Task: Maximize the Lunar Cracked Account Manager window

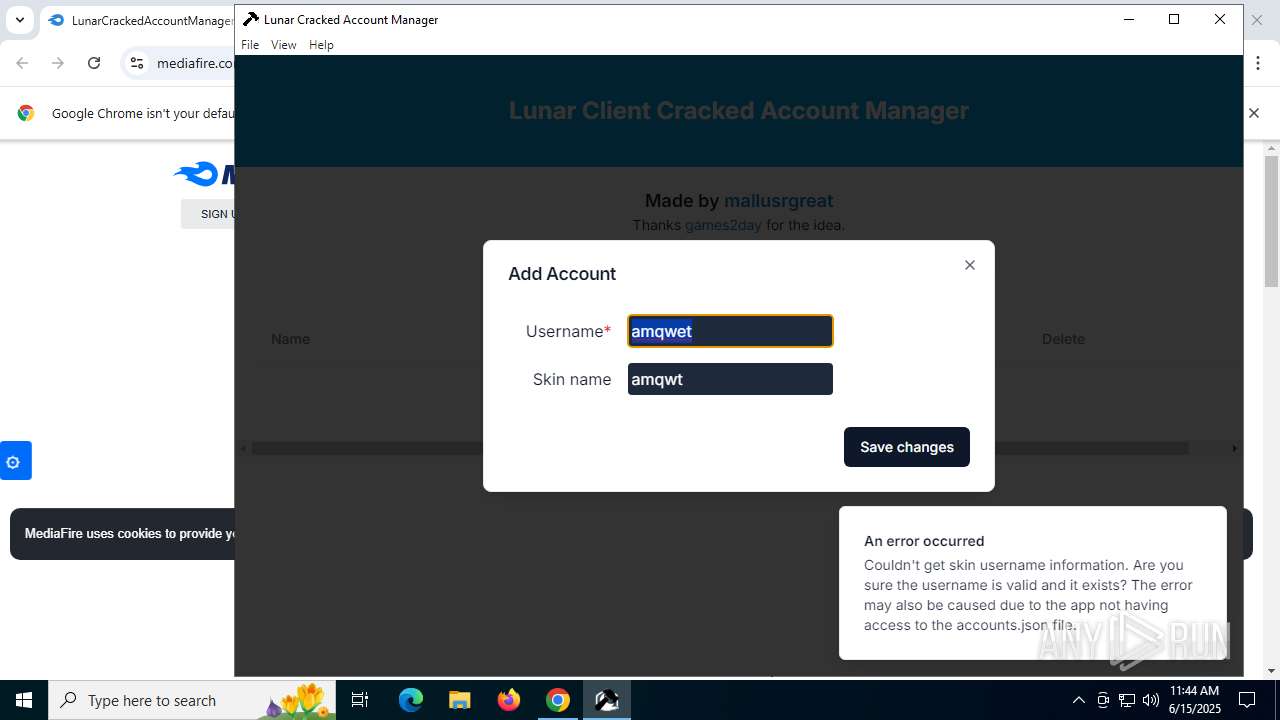Action: pyautogui.click(x=1174, y=19)
